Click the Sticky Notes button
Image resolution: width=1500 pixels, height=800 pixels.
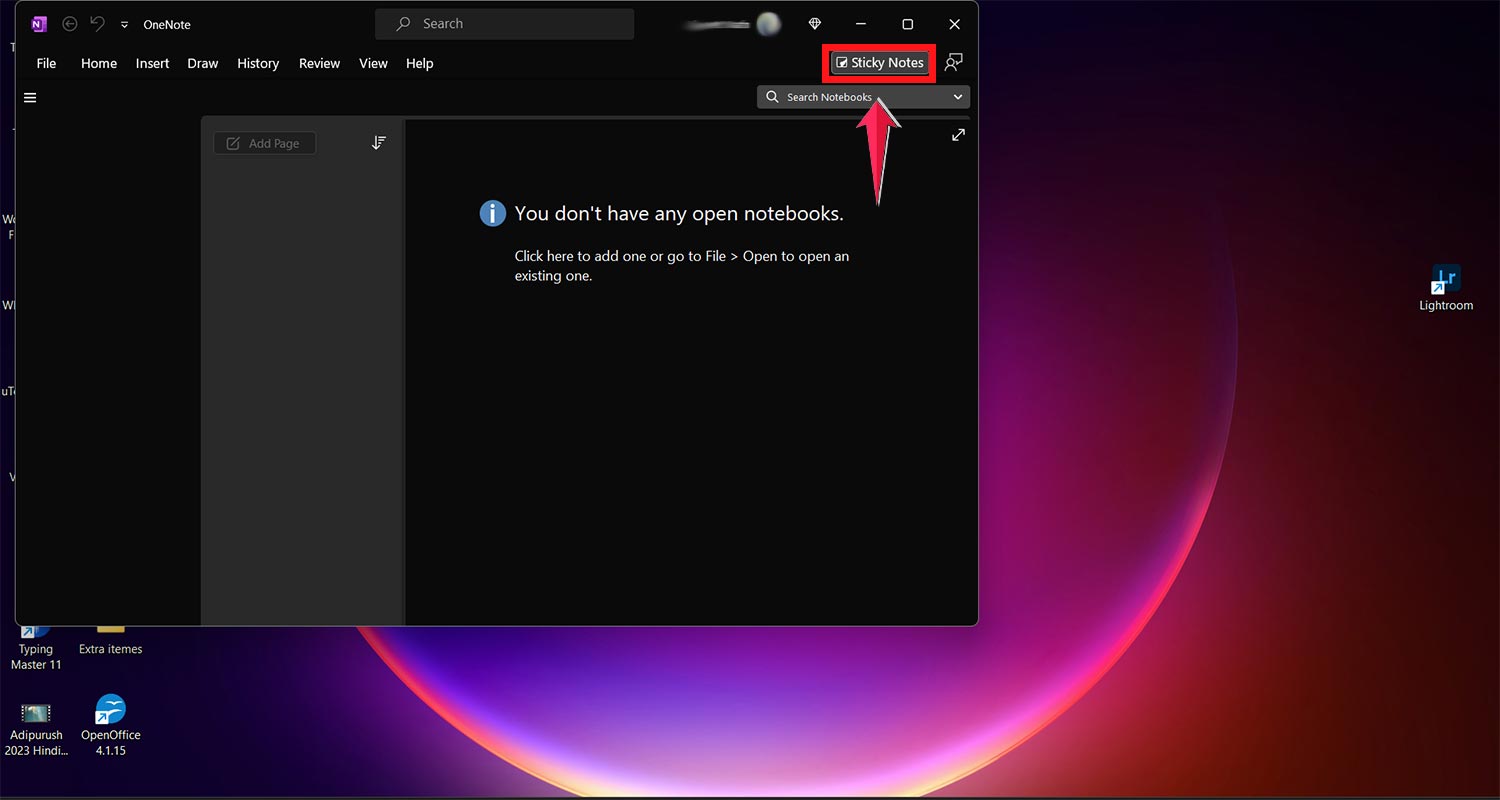(879, 63)
